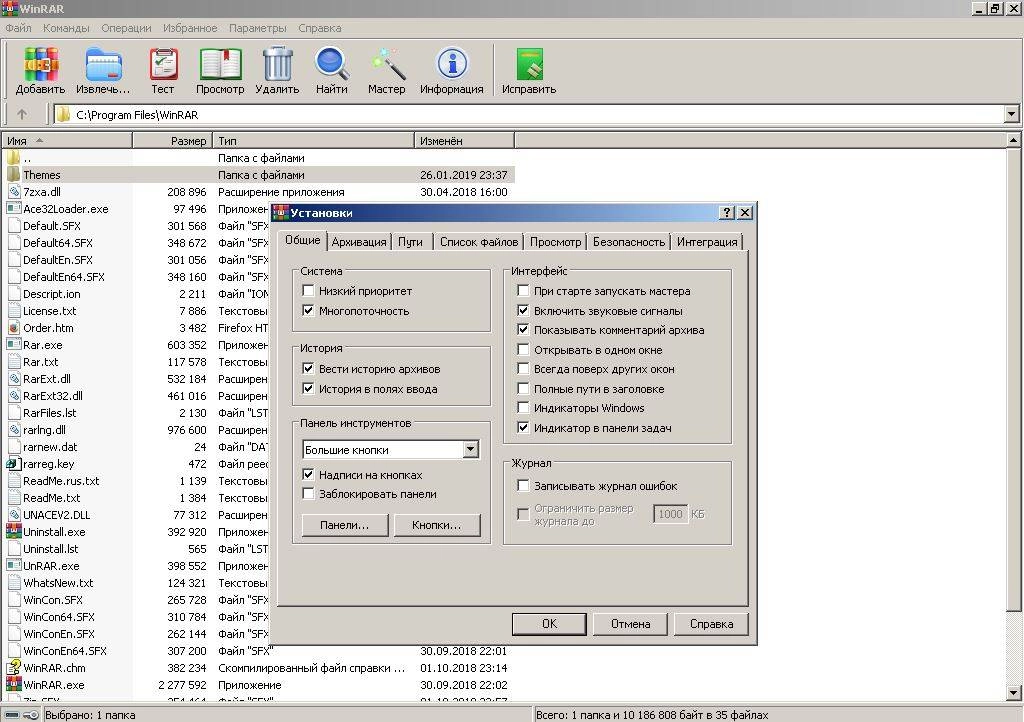Click the Удалить trash bin icon
This screenshot has width=1024, height=722.
278,64
